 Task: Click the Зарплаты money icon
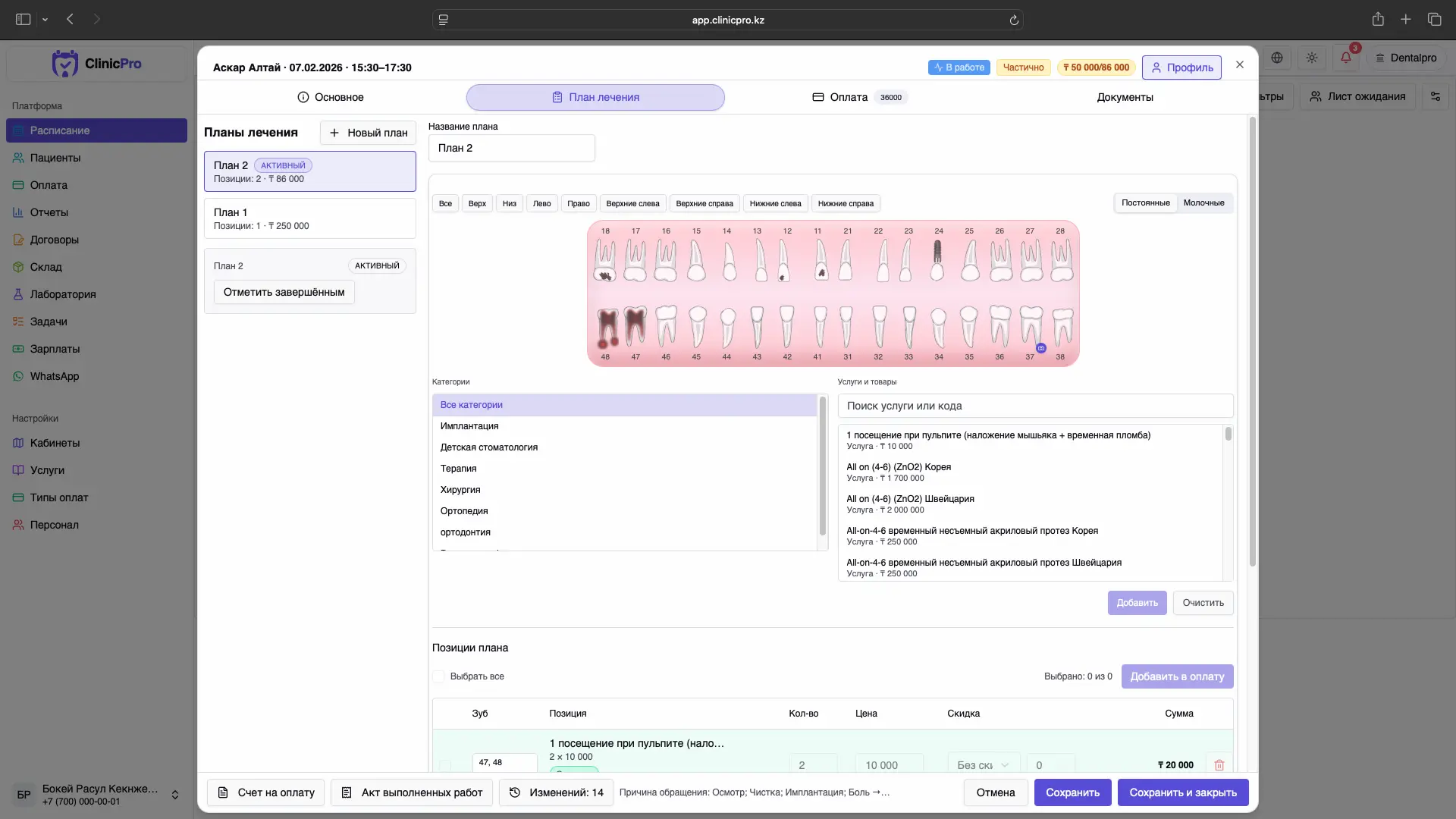pos(18,349)
